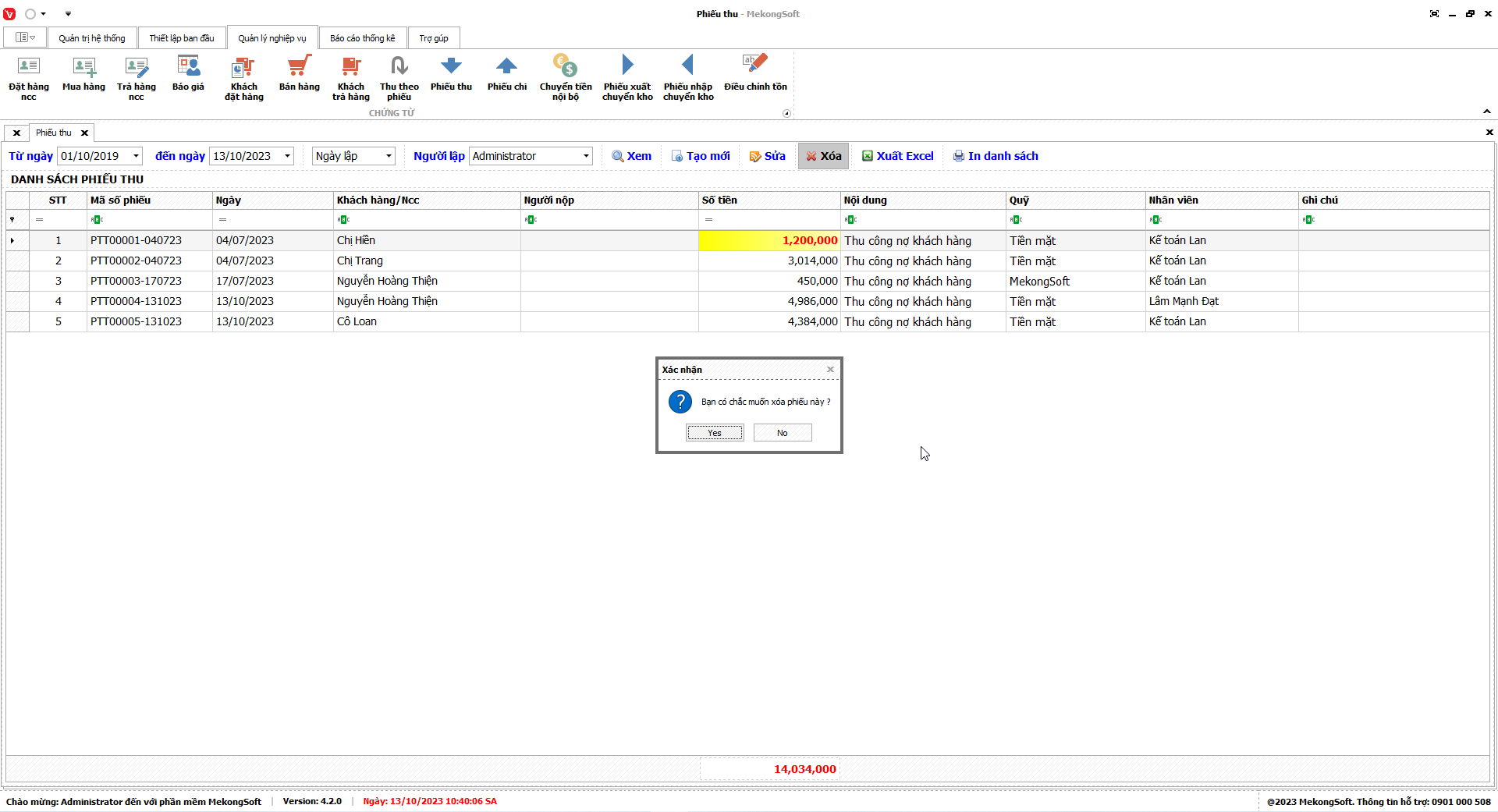Click filter icon in Quỹ column
This screenshot has height=812, width=1498.
pos(1016,220)
